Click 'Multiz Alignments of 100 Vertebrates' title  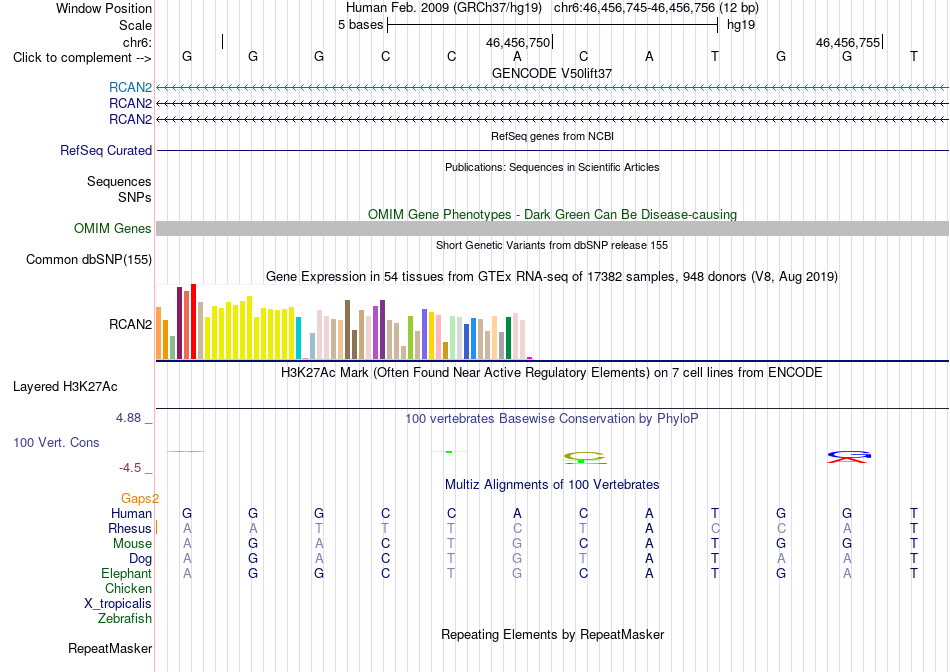click(x=552, y=485)
